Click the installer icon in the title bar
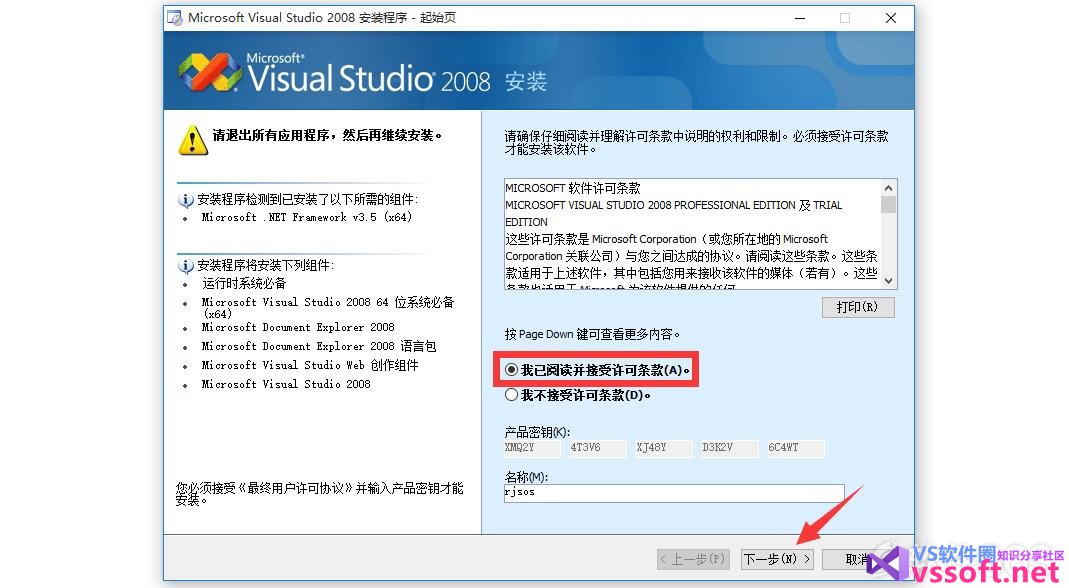The height and width of the screenshot is (588, 1069). point(175,18)
